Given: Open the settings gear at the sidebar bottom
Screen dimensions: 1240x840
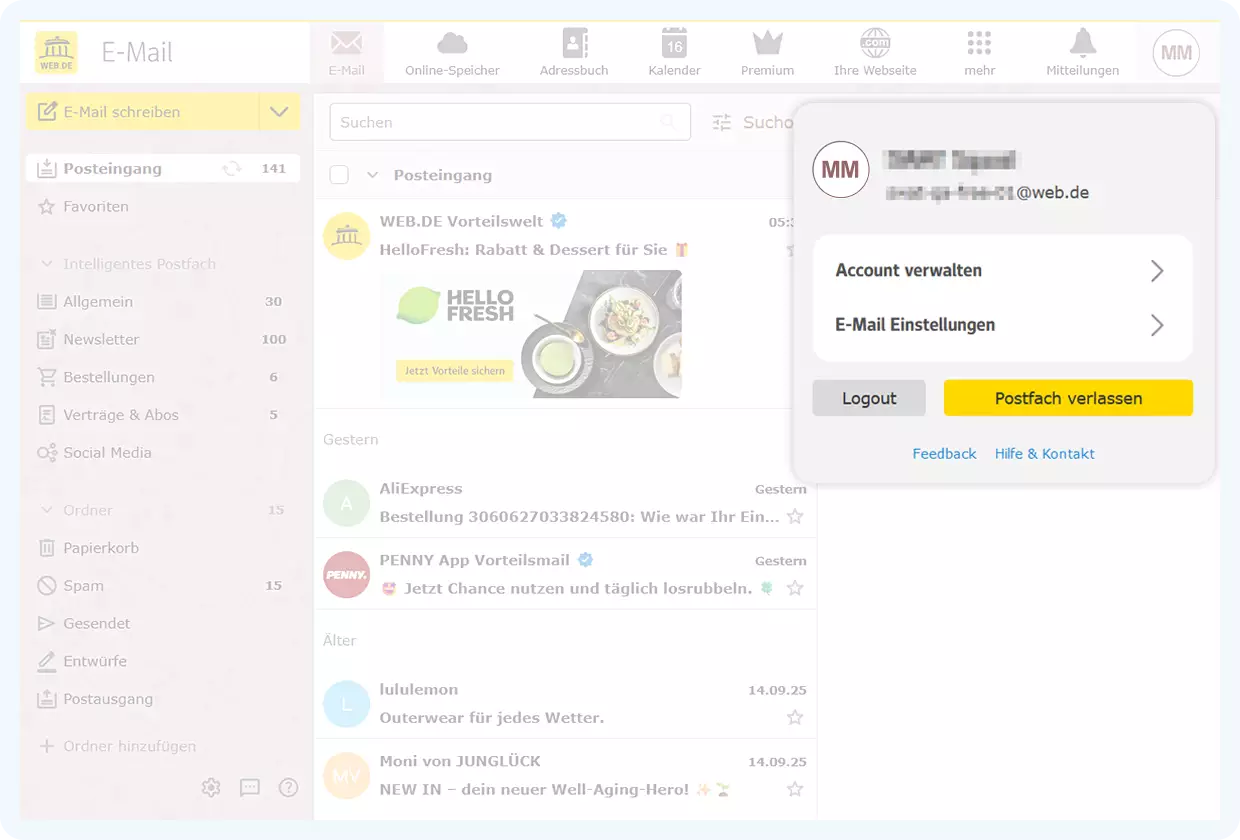Looking at the screenshot, I should [211, 787].
